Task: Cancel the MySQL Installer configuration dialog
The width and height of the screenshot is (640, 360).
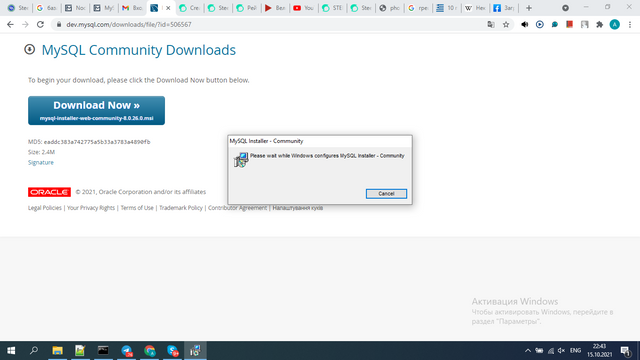Action: click(x=386, y=193)
